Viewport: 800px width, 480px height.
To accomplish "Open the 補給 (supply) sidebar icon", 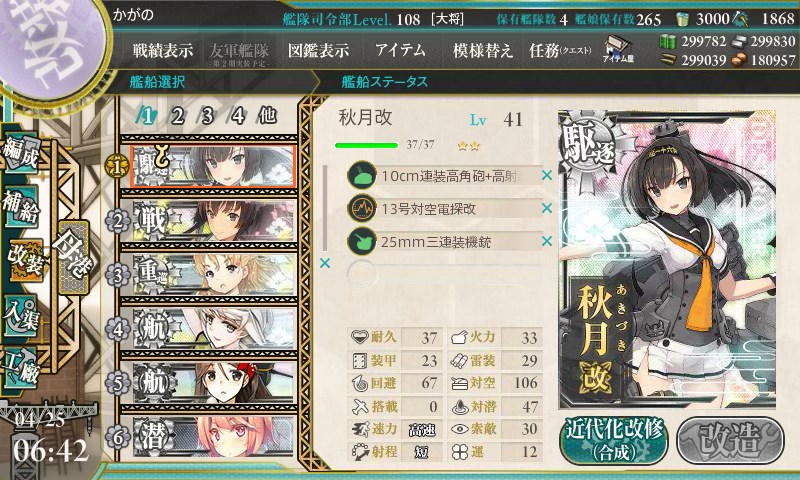I will click(x=20, y=206).
